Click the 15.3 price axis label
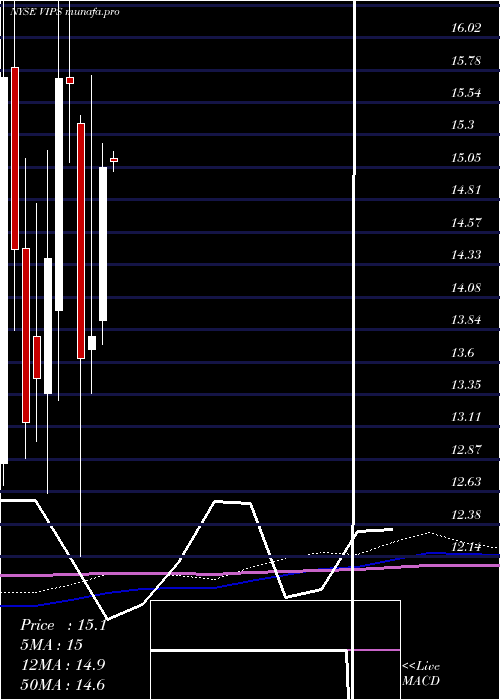This screenshot has height=700, width=500. click(462, 125)
